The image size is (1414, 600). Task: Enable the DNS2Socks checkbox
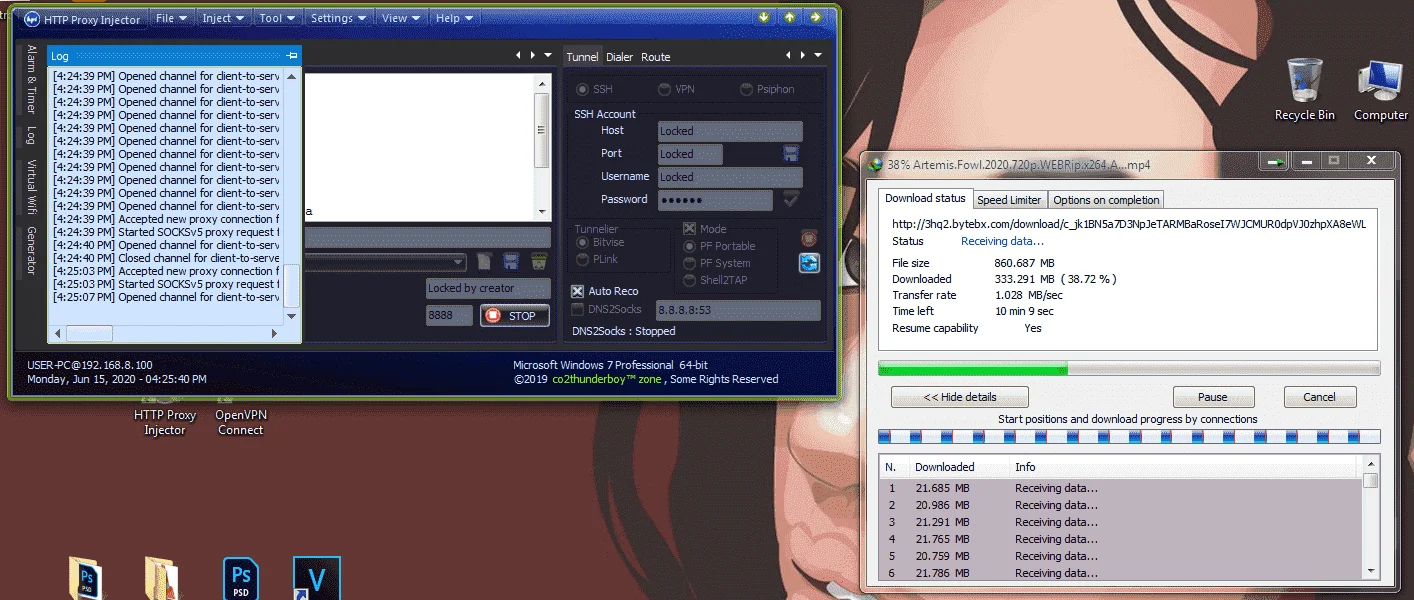click(578, 309)
